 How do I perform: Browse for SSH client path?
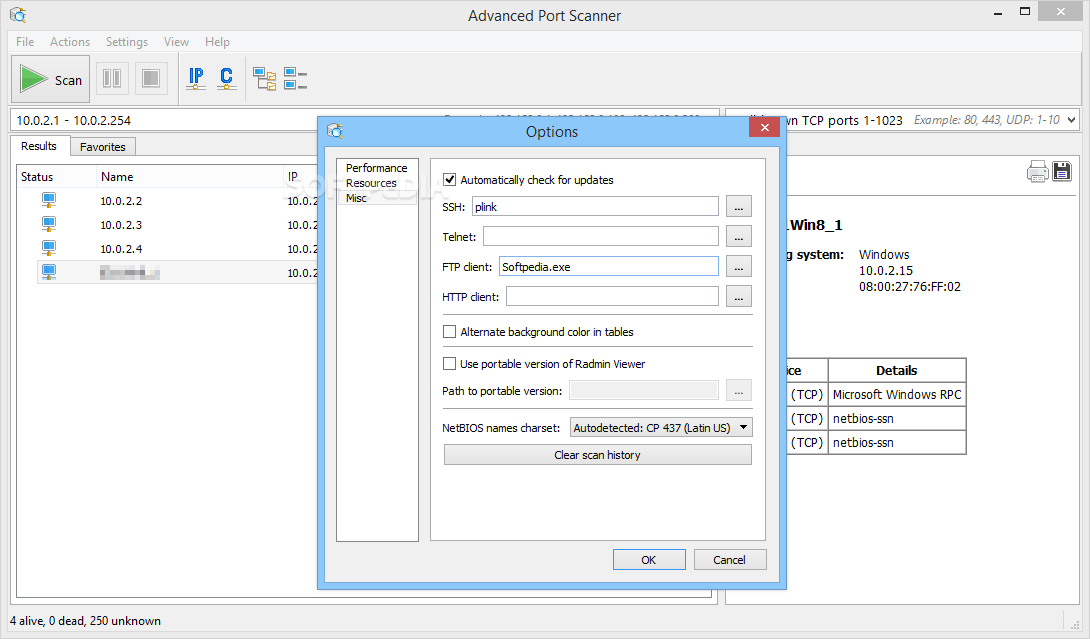click(738, 207)
